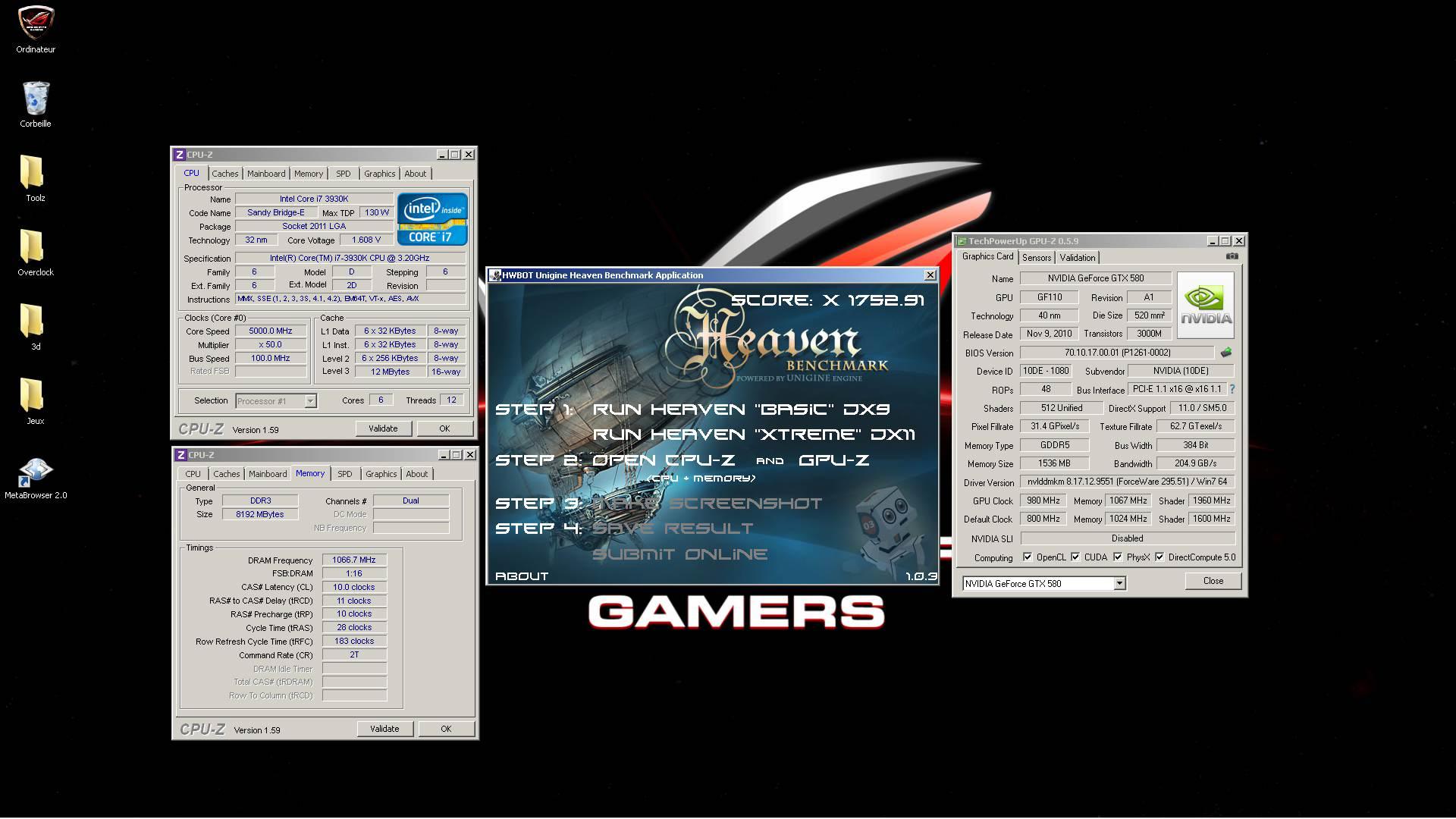Click the GPU Clock 980 MHz value
Image resolution: width=1456 pixels, height=819 pixels.
pos(1043,500)
